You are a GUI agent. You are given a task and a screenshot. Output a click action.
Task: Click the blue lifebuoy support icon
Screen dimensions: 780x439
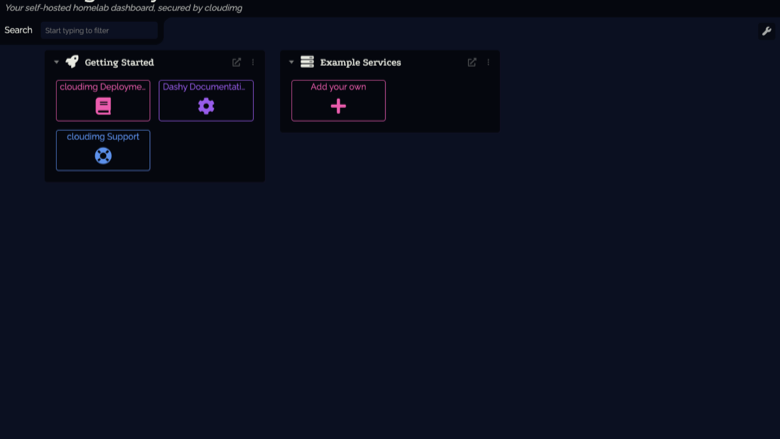coord(103,156)
